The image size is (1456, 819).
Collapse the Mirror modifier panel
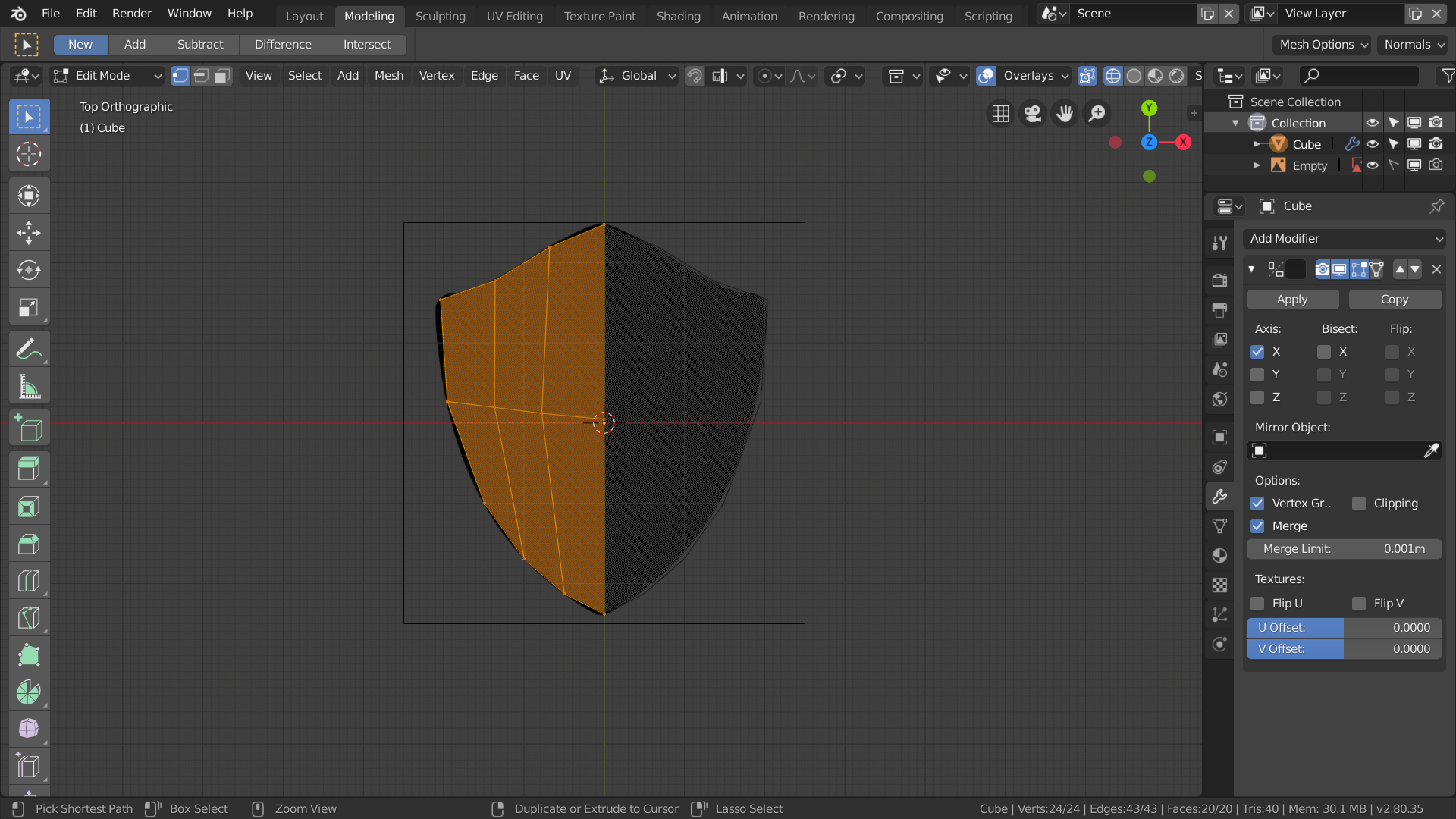click(x=1251, y=269)
